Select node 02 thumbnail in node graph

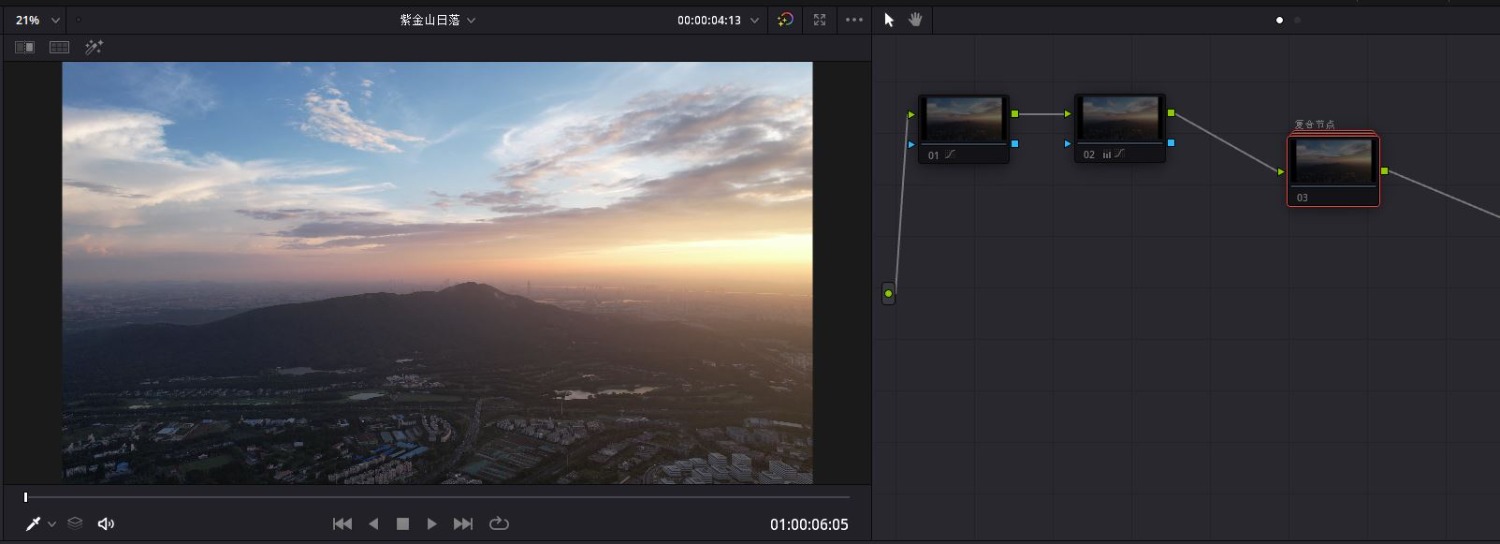(1119, 119)
